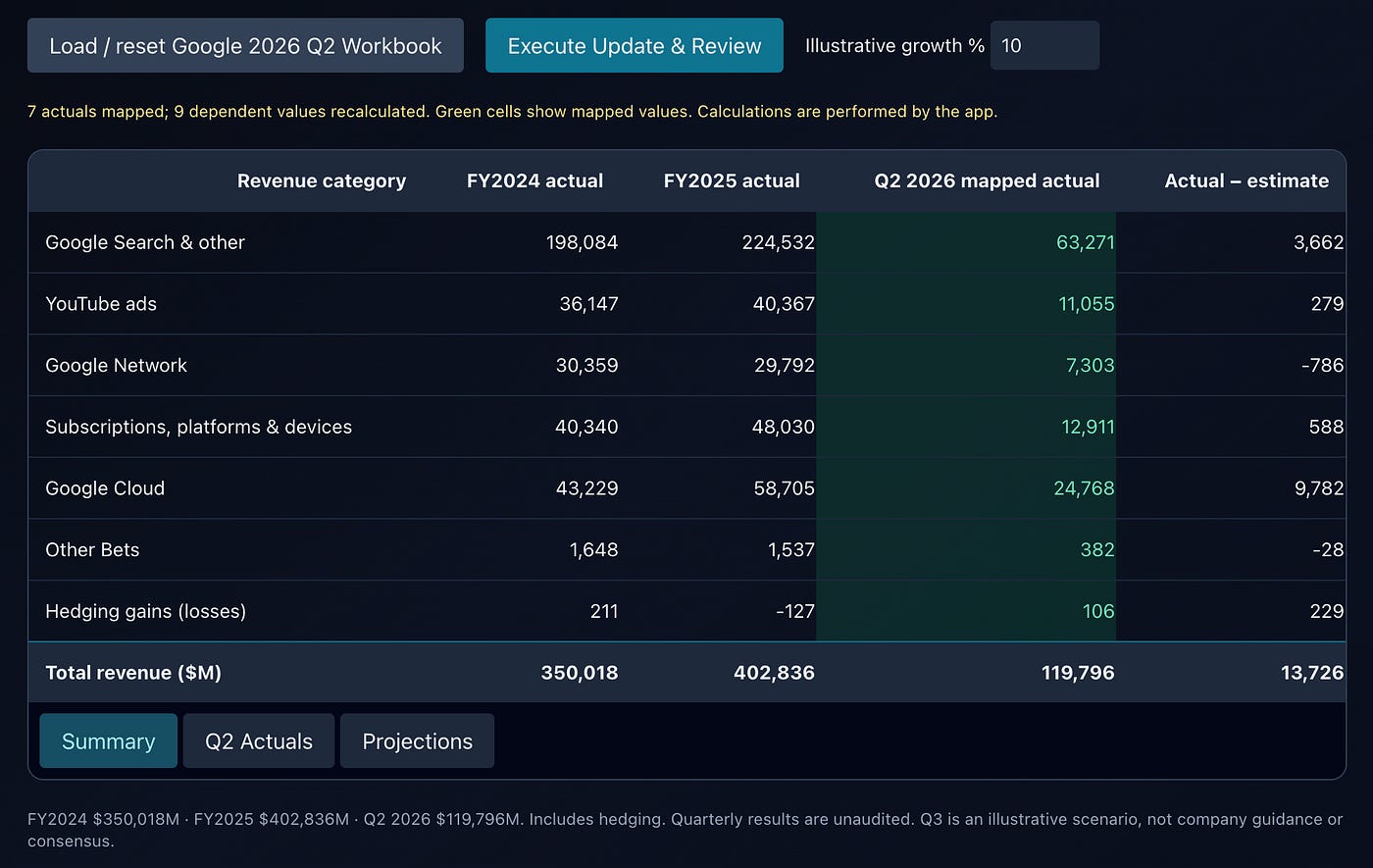This screenshot has width=1373, height=868.
Task: Open the Q2 Actuals tab
Action: coord(259,740)
